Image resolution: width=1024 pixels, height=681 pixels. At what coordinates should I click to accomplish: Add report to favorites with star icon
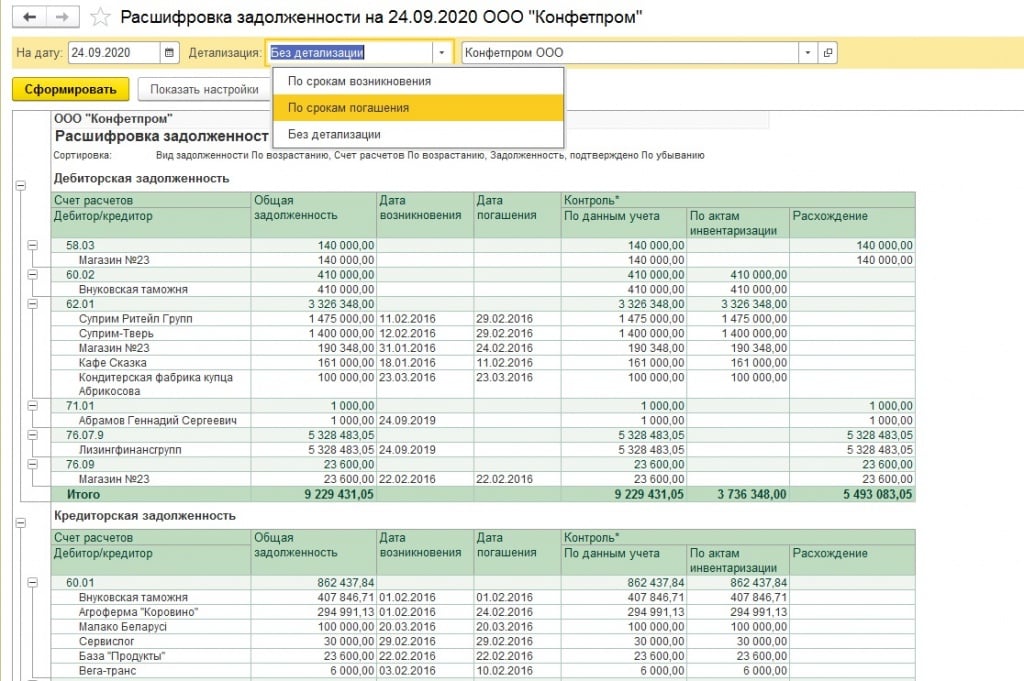100,17
